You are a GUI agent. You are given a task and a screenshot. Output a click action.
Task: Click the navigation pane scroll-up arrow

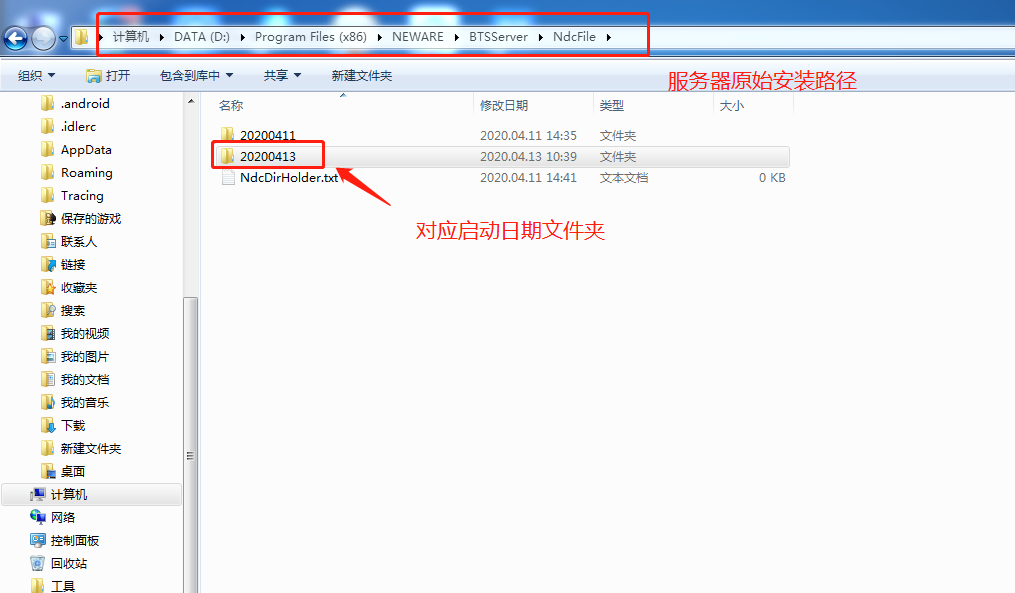coord(191,102)
